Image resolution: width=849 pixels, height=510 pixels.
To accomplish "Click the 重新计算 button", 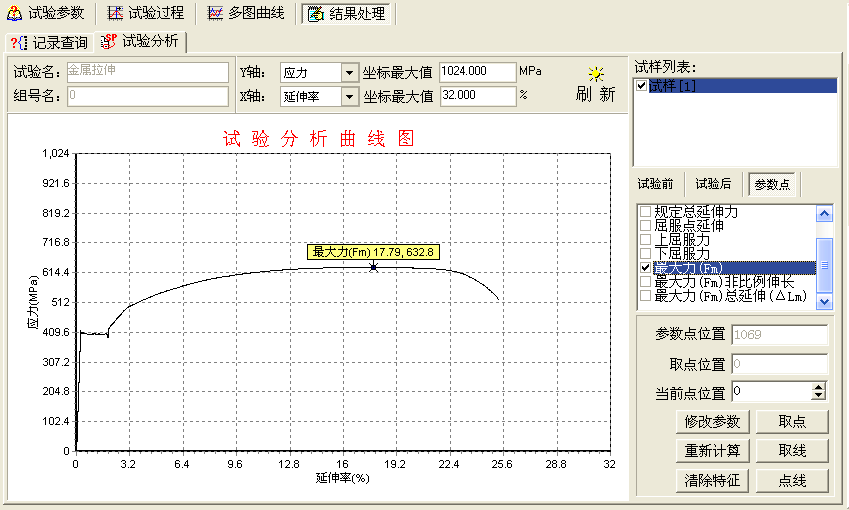I will pos(712,450).
